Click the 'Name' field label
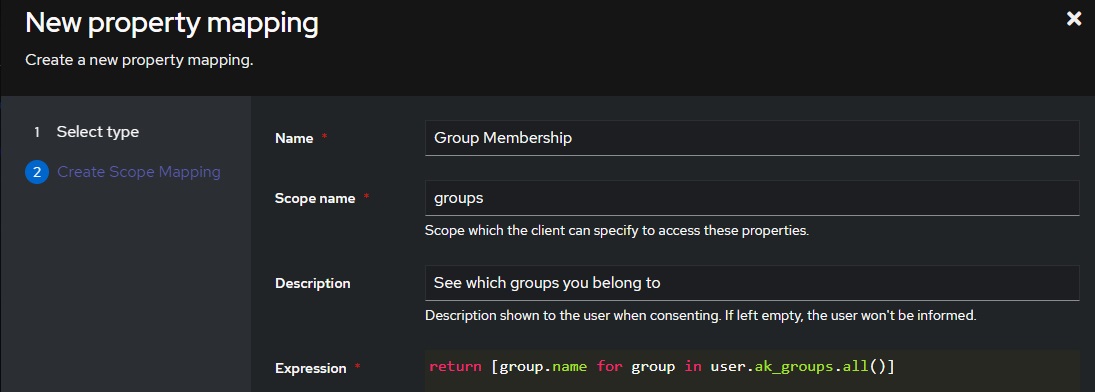The width and height of the screenshot is (1095, 392). (294, 139)
